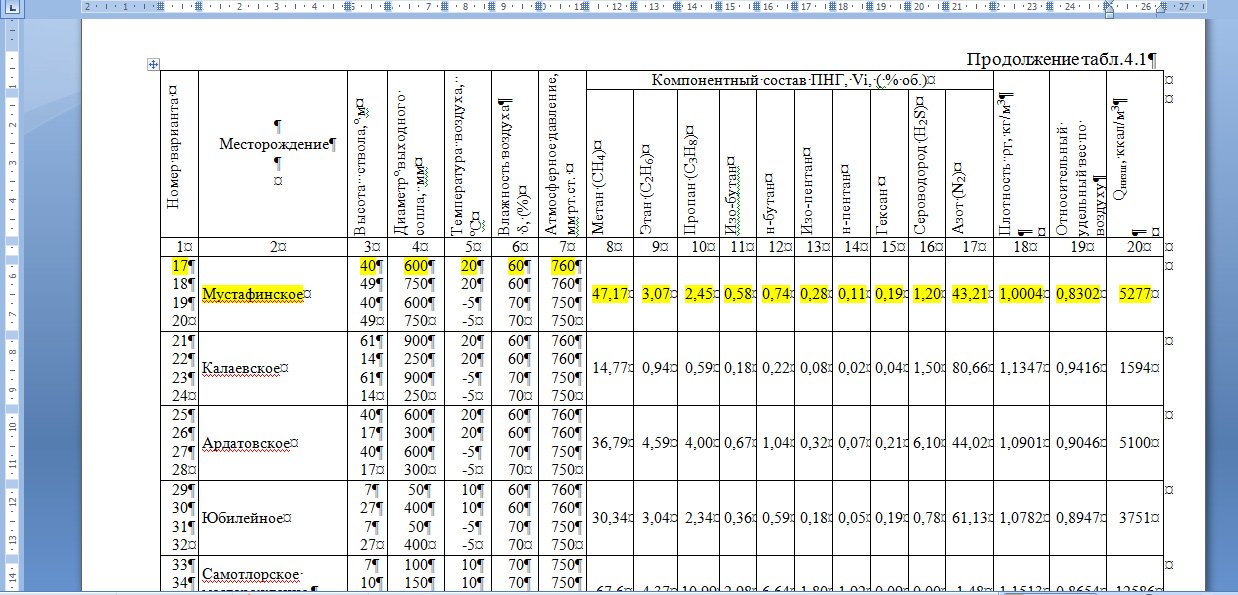Click the highlighted methane value 47,17
The height and width of the screenshot is (595, 1238).
click(x=609, y=294)
